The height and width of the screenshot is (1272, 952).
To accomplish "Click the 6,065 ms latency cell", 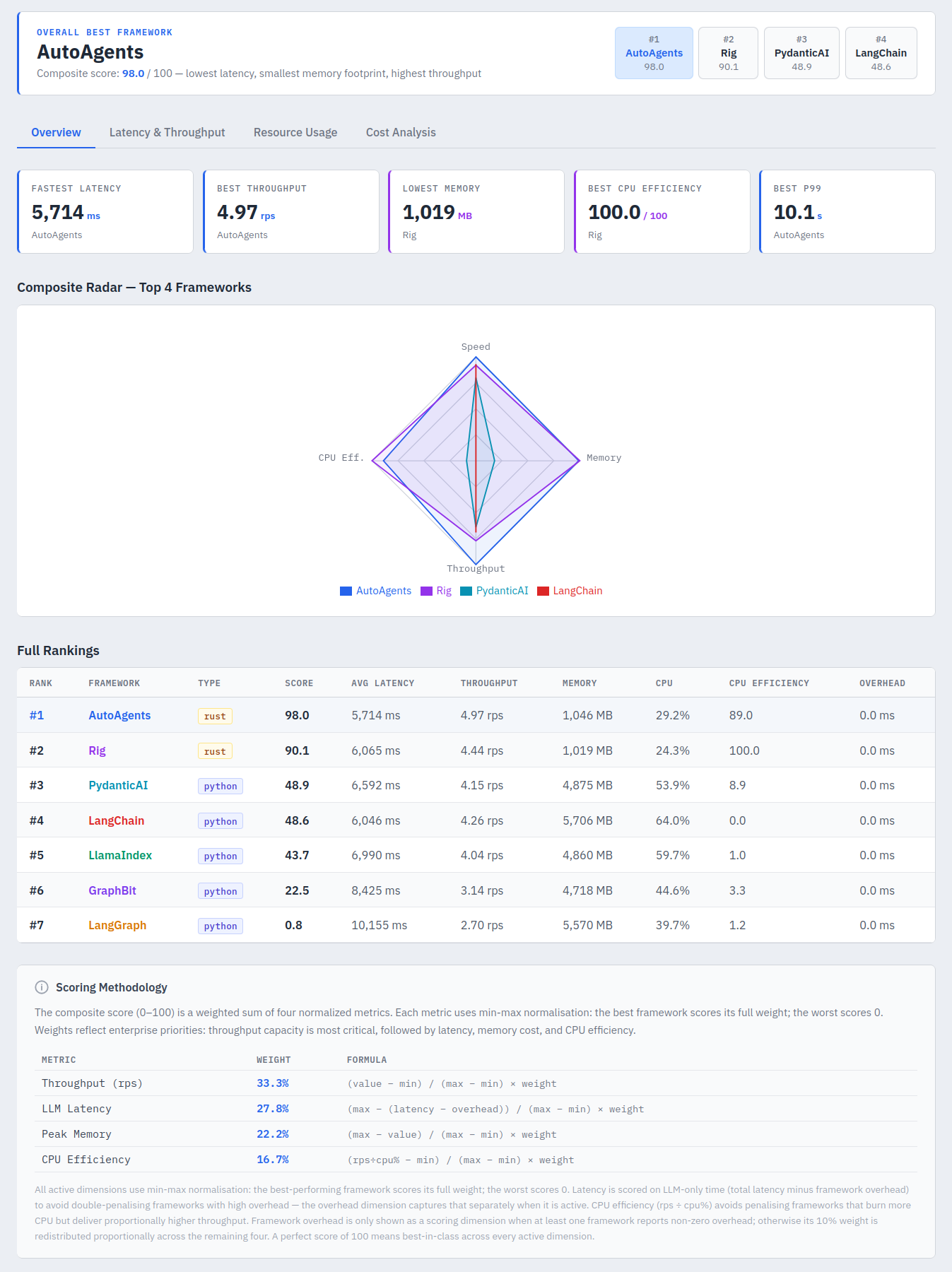I will point(376,750).
